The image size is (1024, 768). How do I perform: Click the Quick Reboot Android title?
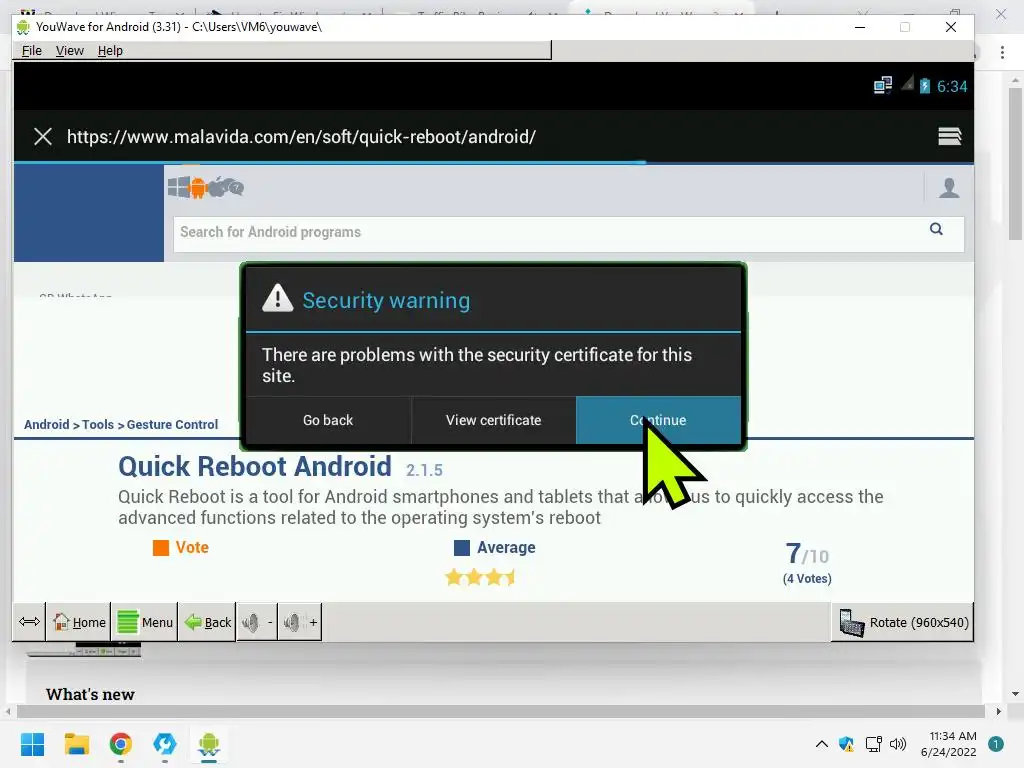(255, 466)
